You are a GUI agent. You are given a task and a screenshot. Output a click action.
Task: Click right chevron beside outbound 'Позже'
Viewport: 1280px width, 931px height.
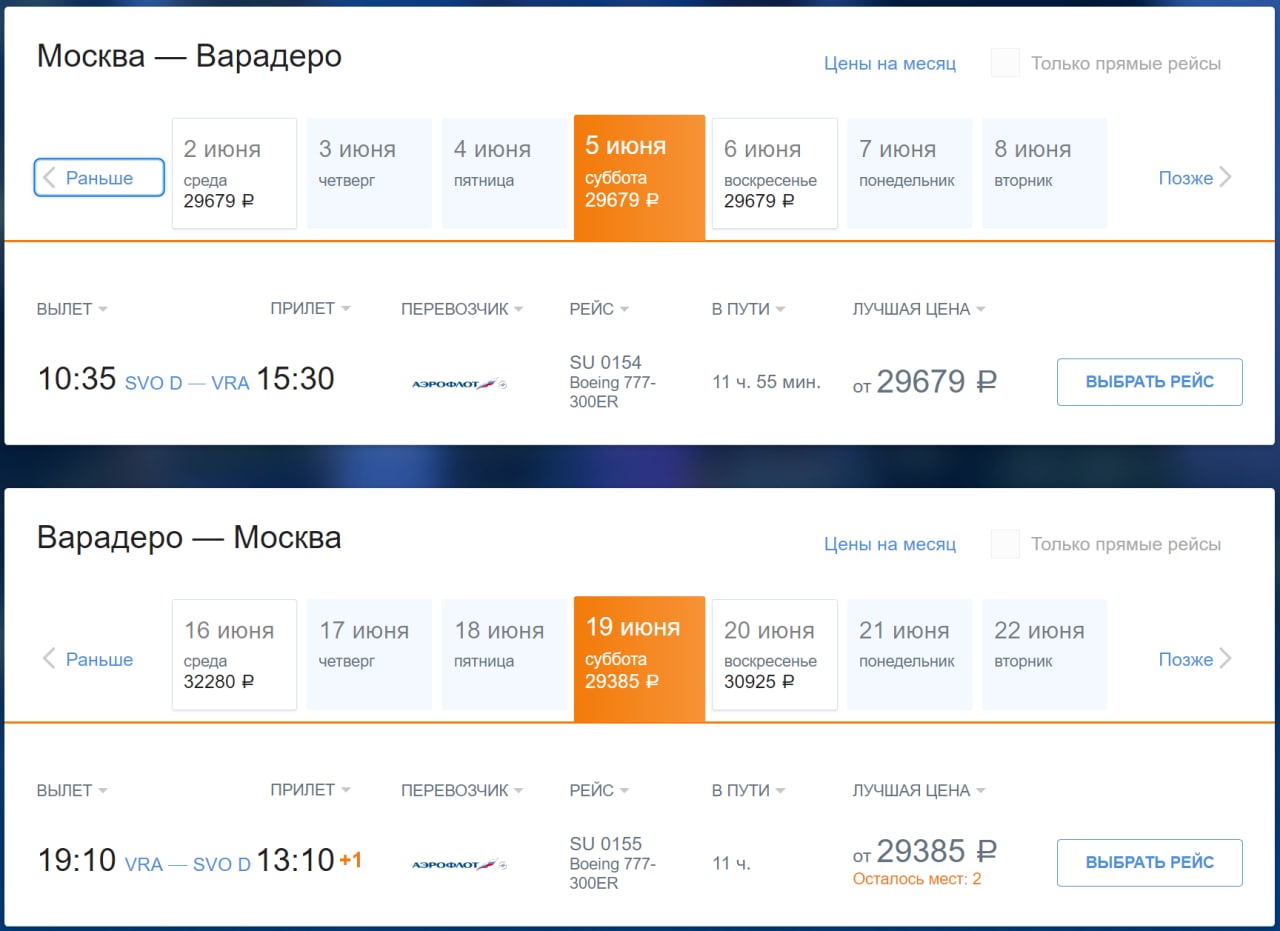1226,178
